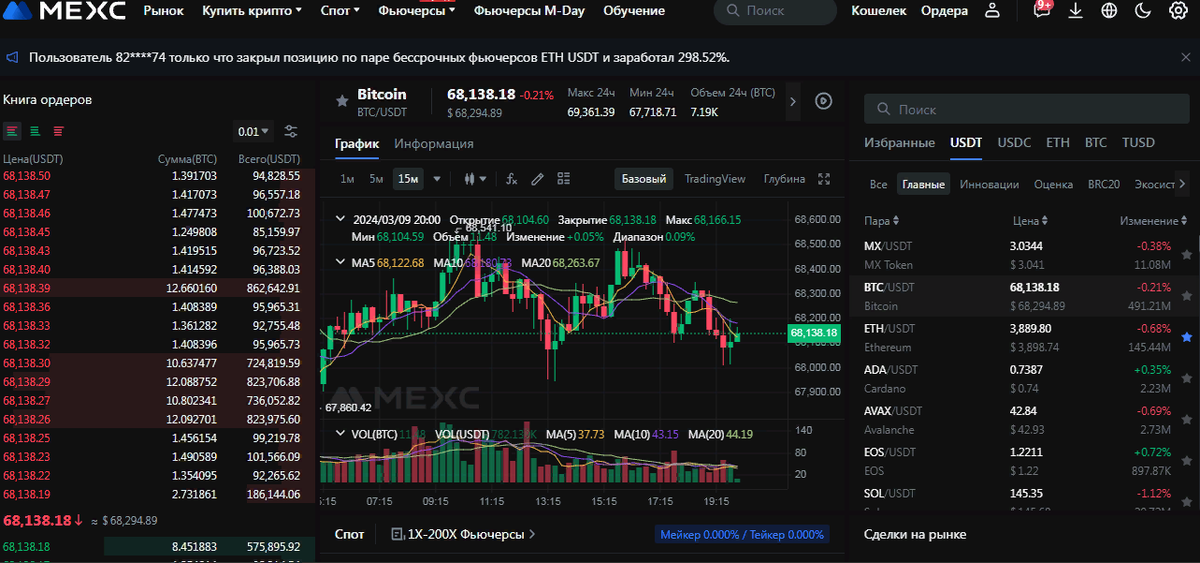Image resolution: width=1200 pixels, height=563 pixels.
Task: Select the BRC20 category tab
Action: tap(1103, 184)
